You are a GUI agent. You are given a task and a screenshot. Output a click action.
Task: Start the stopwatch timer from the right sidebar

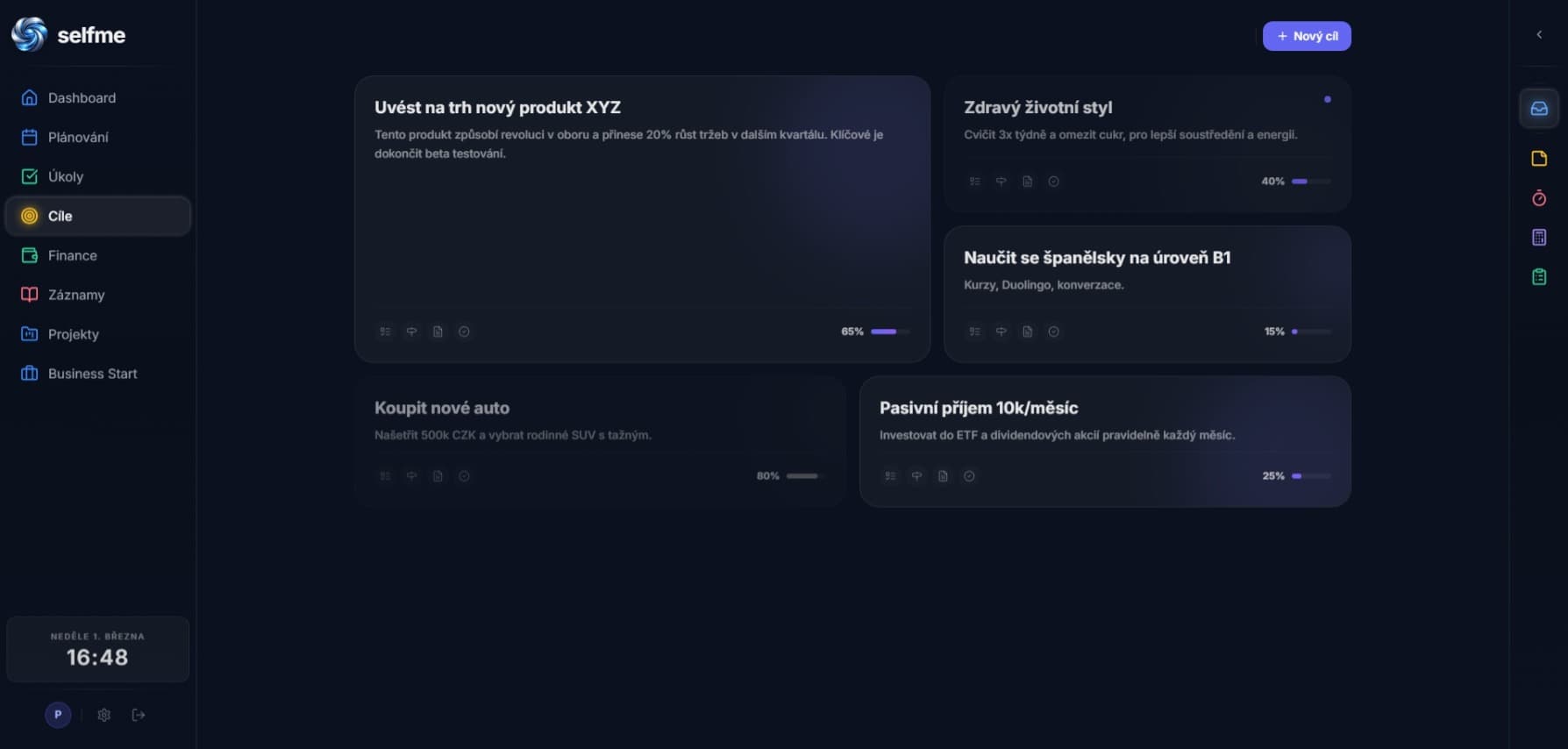click(x=1539, y=198)
